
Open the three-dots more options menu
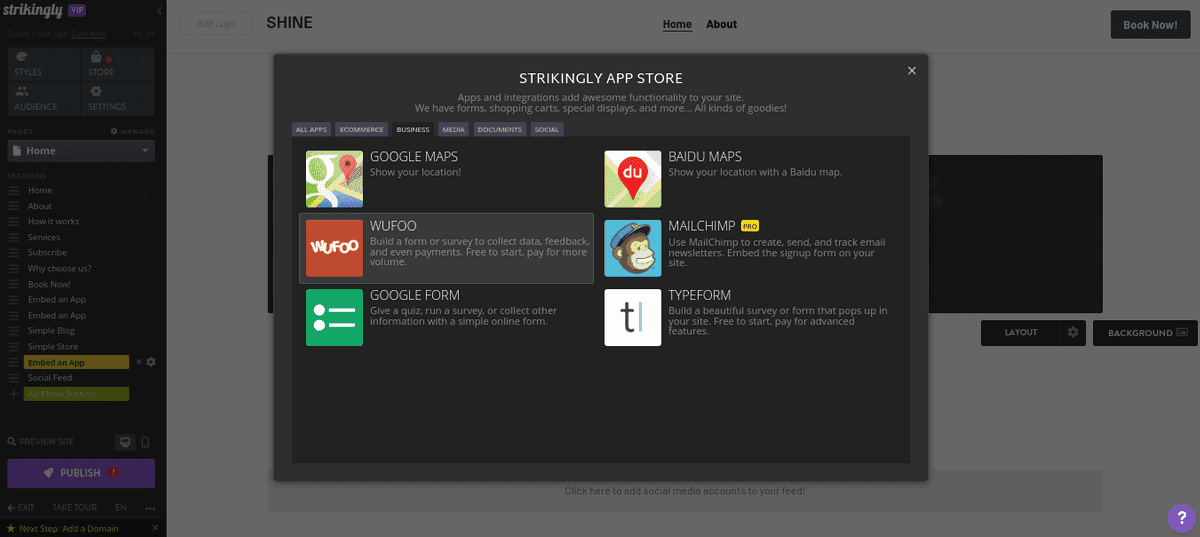(x=150, y=507)
